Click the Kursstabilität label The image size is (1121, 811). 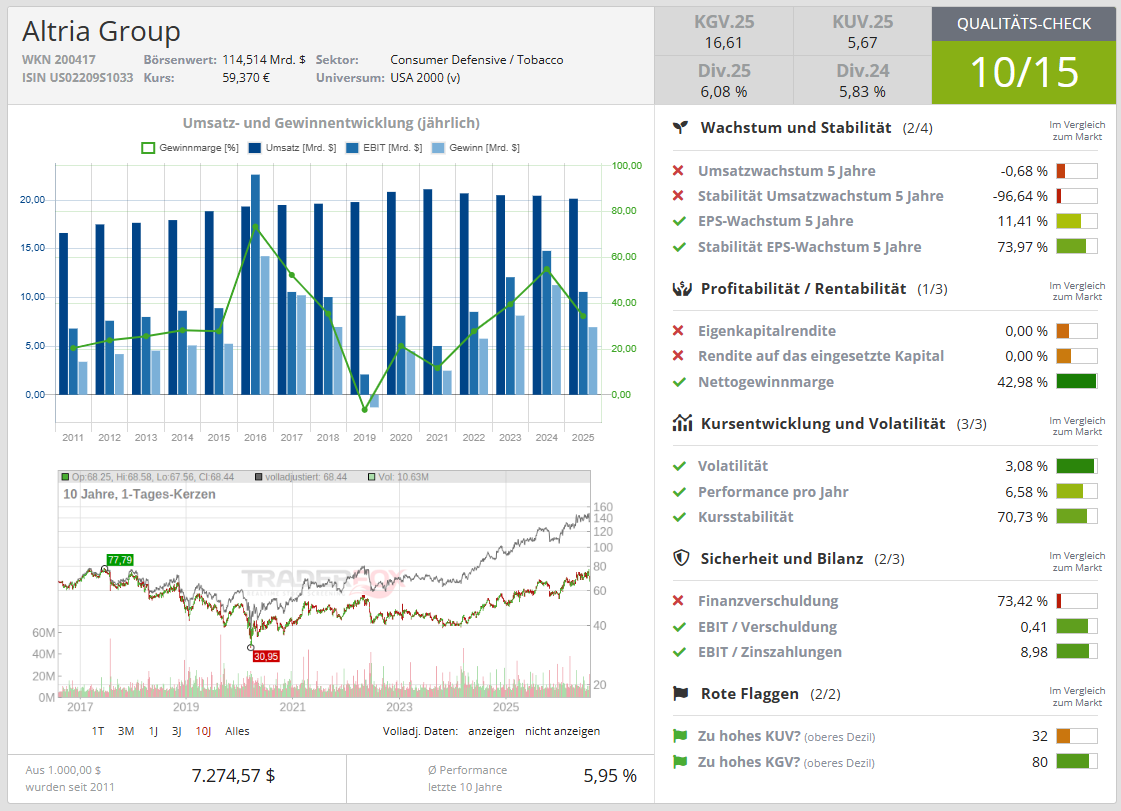746,517
